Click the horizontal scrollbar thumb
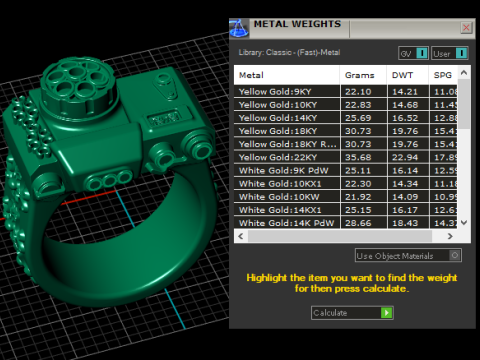 coord(340,236)
